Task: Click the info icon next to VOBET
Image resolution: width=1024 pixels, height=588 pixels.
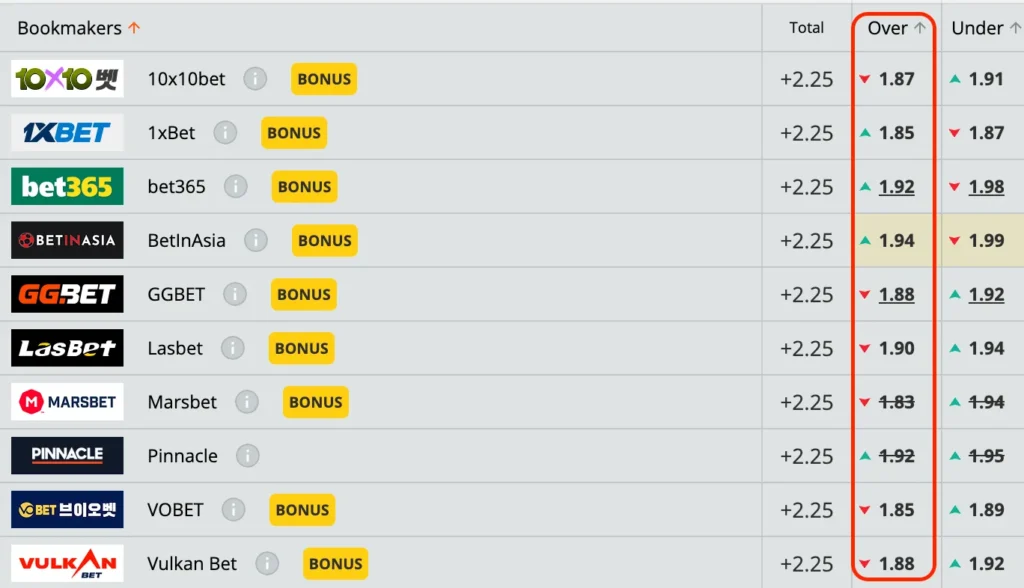Action: pyautogui.click(x=233, y=510)
